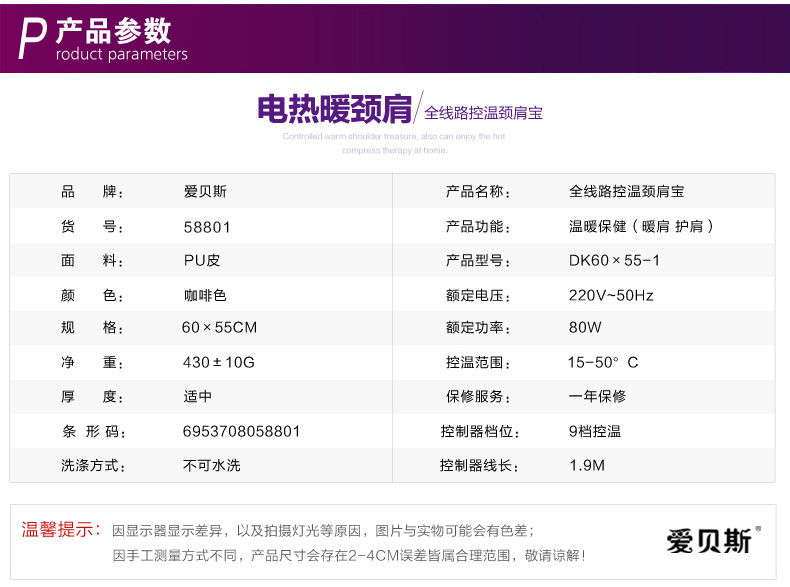Click the 控制器线长 label
Viewport: 790px width, 587px height.
(x=480, y=466)
